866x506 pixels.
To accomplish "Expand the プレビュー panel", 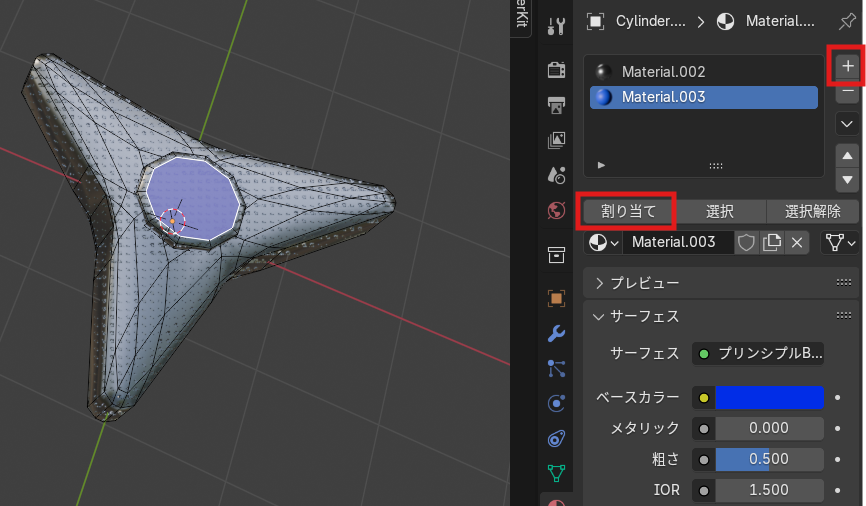I will (x=600, y=283).
